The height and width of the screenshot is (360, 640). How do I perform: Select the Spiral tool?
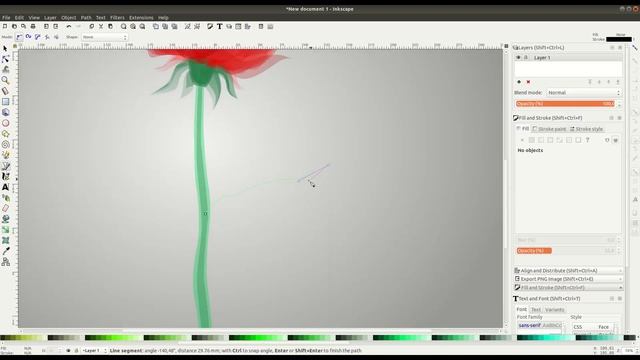click(5, 144)
